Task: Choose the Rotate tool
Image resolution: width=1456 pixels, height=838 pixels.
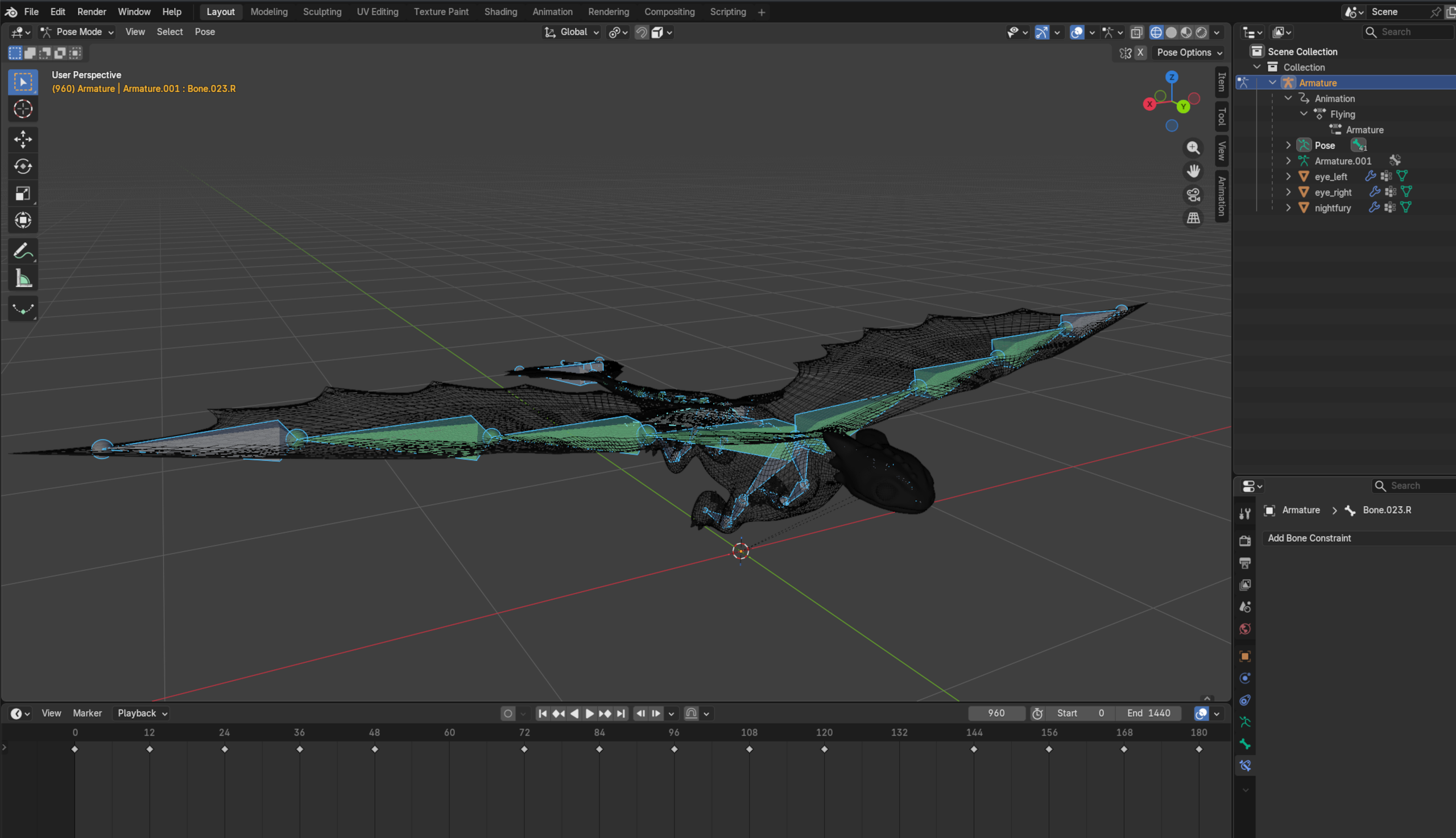Action: [23, 167]
